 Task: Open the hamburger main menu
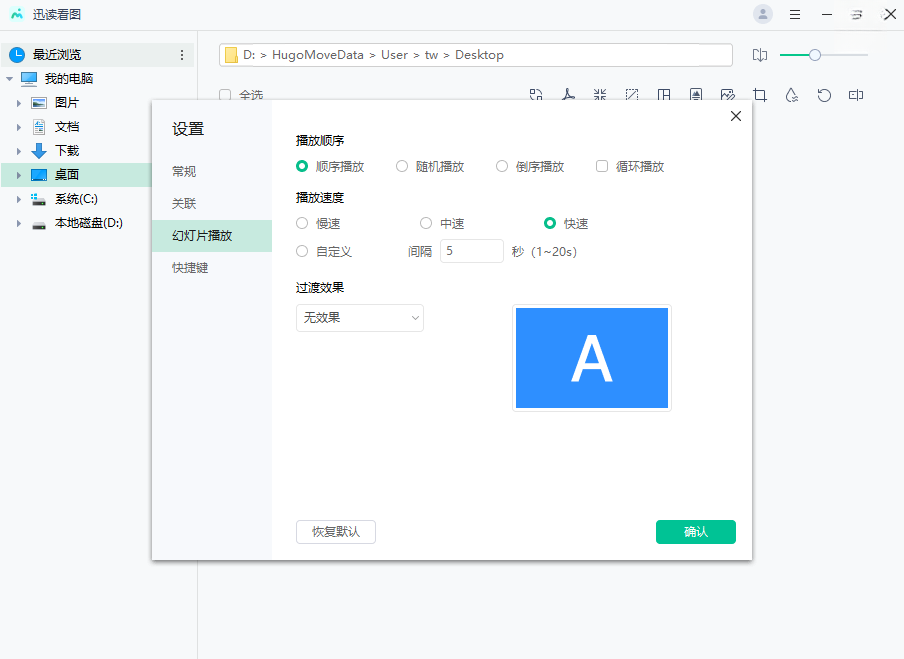click(795, 14)
